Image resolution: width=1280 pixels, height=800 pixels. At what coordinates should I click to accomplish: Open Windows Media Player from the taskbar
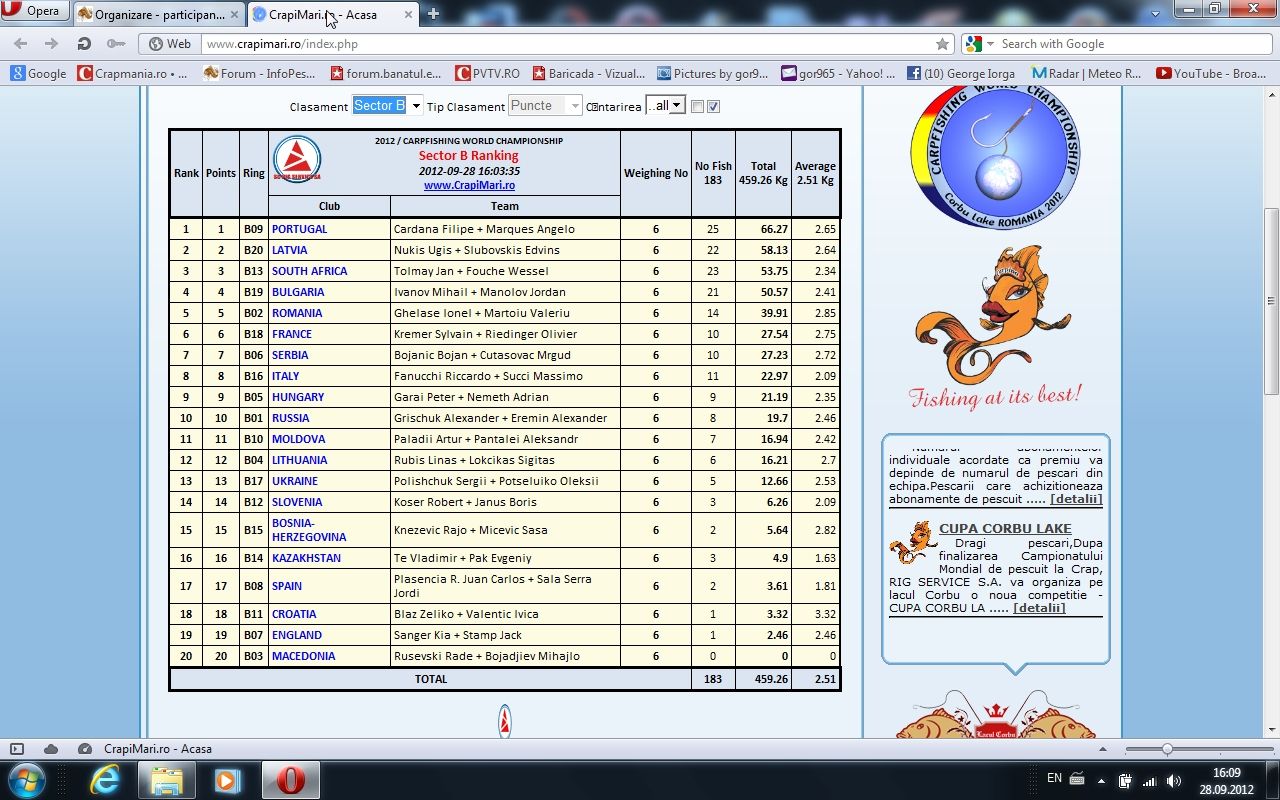click(228, 779)
